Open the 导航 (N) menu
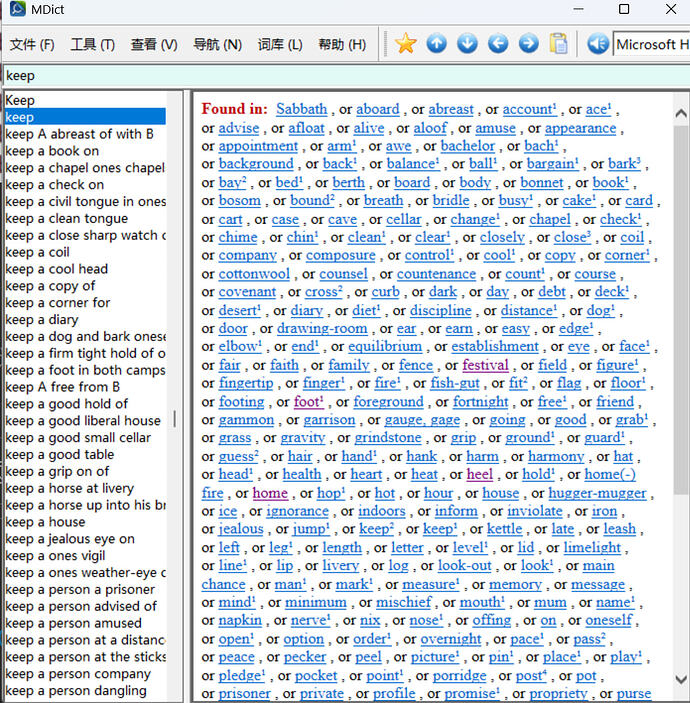The width and height of the screenshot is (690, 703). tap(217, 44)
